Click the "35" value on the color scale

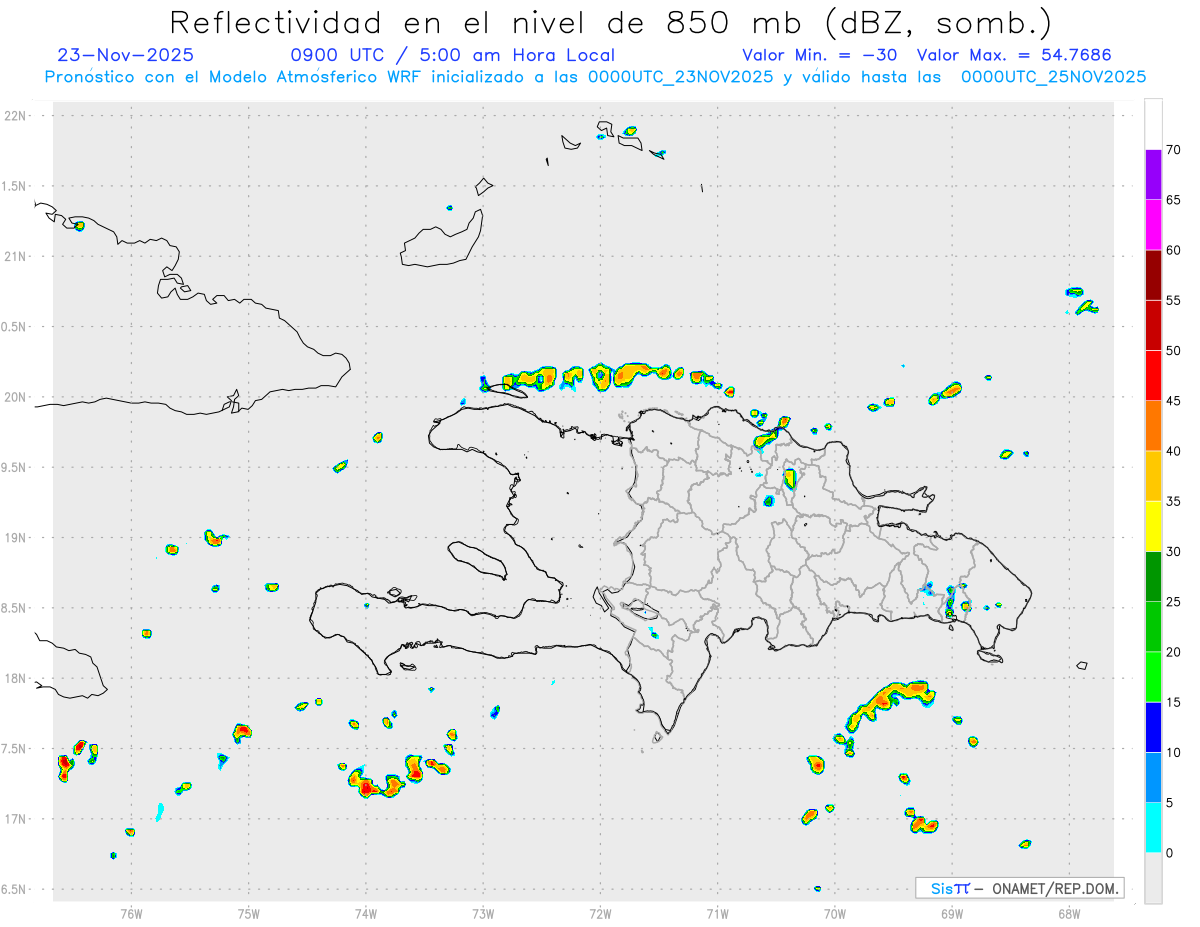[x=1174, y=501]
